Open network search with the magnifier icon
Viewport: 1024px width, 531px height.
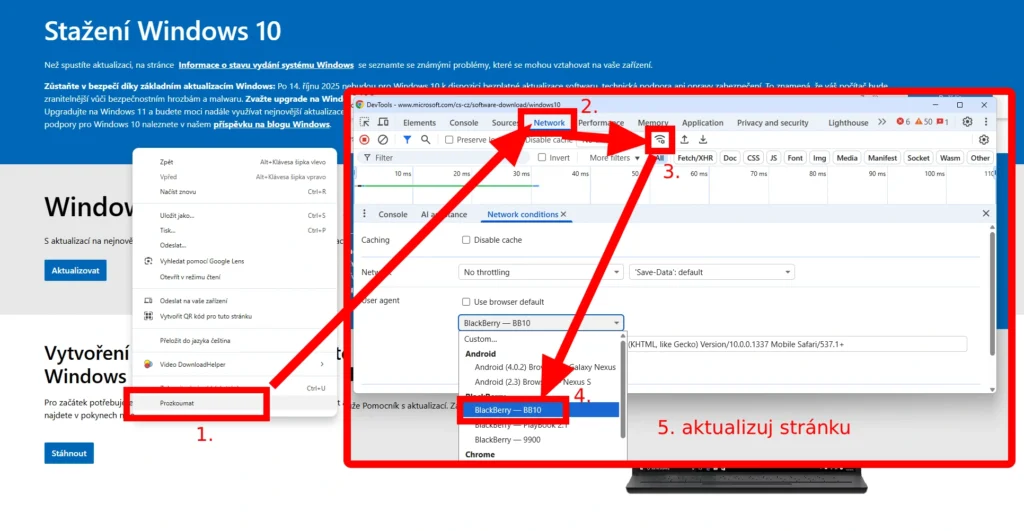(426, 139)
